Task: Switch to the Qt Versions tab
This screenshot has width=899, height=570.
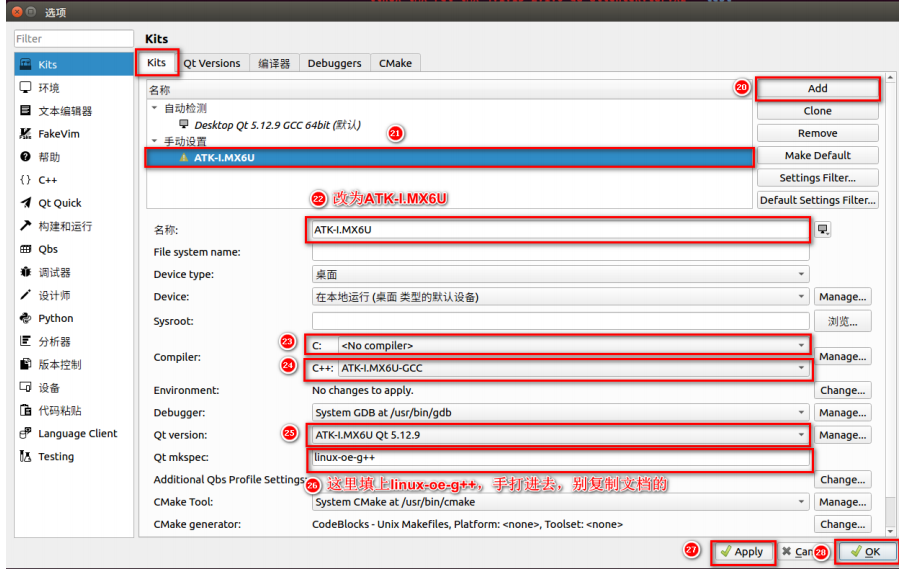Action: point(212,63)
